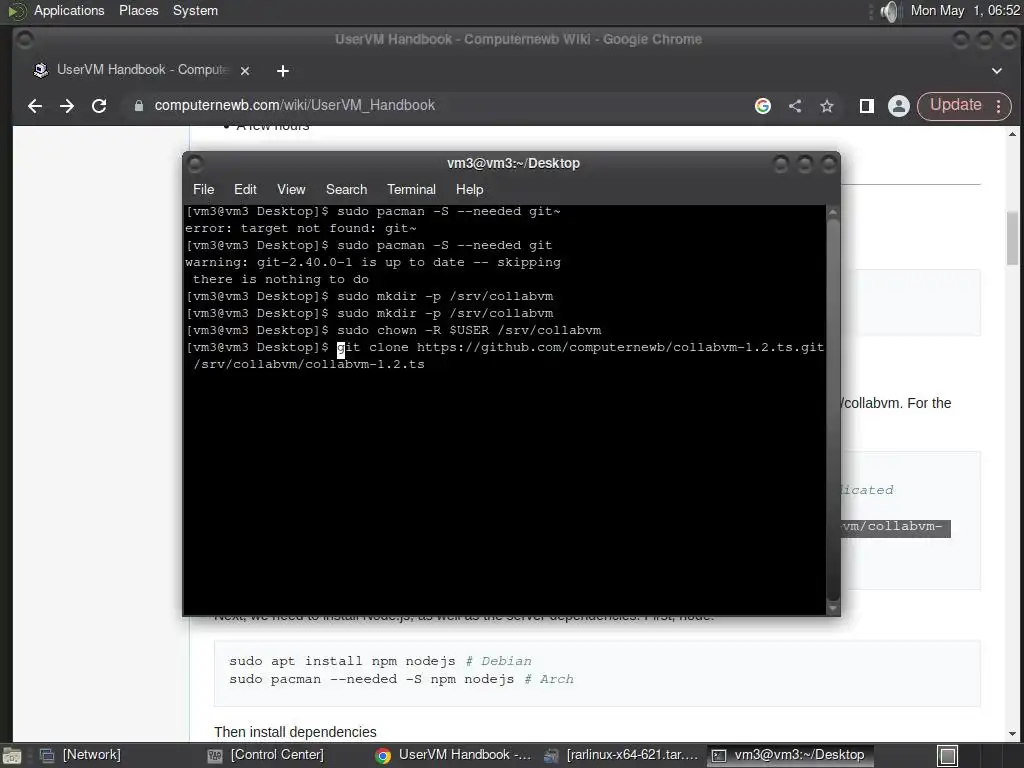Screen dimensions: 1024x768
Task: Close the UserVM Handbook tab
Action: tap(245, 71)
